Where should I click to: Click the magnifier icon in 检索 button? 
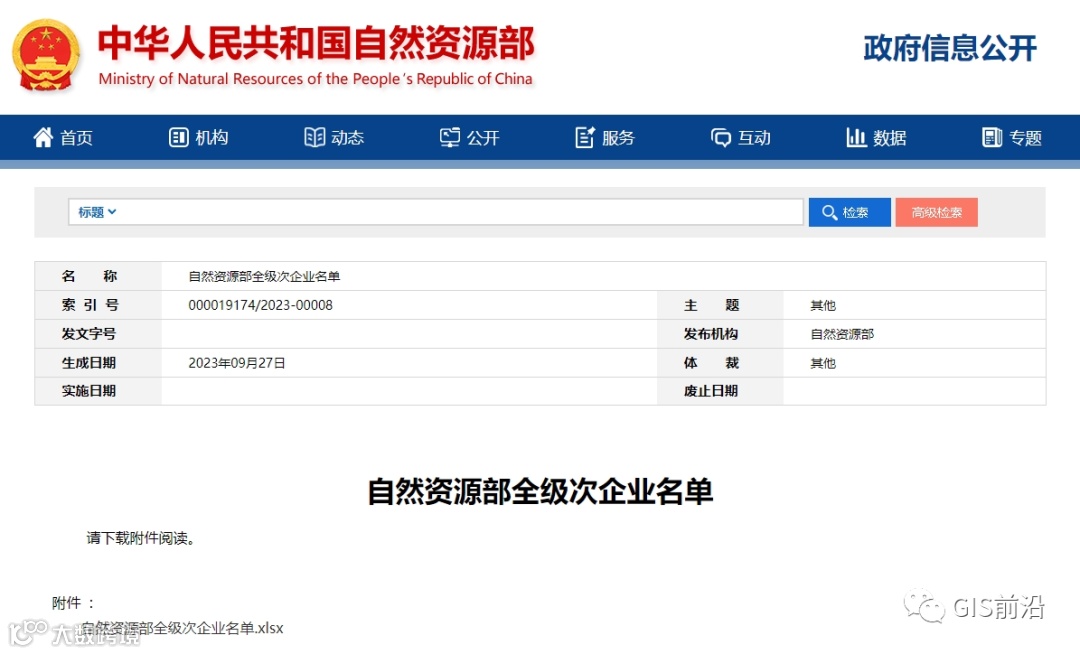[x=829, y=213]
